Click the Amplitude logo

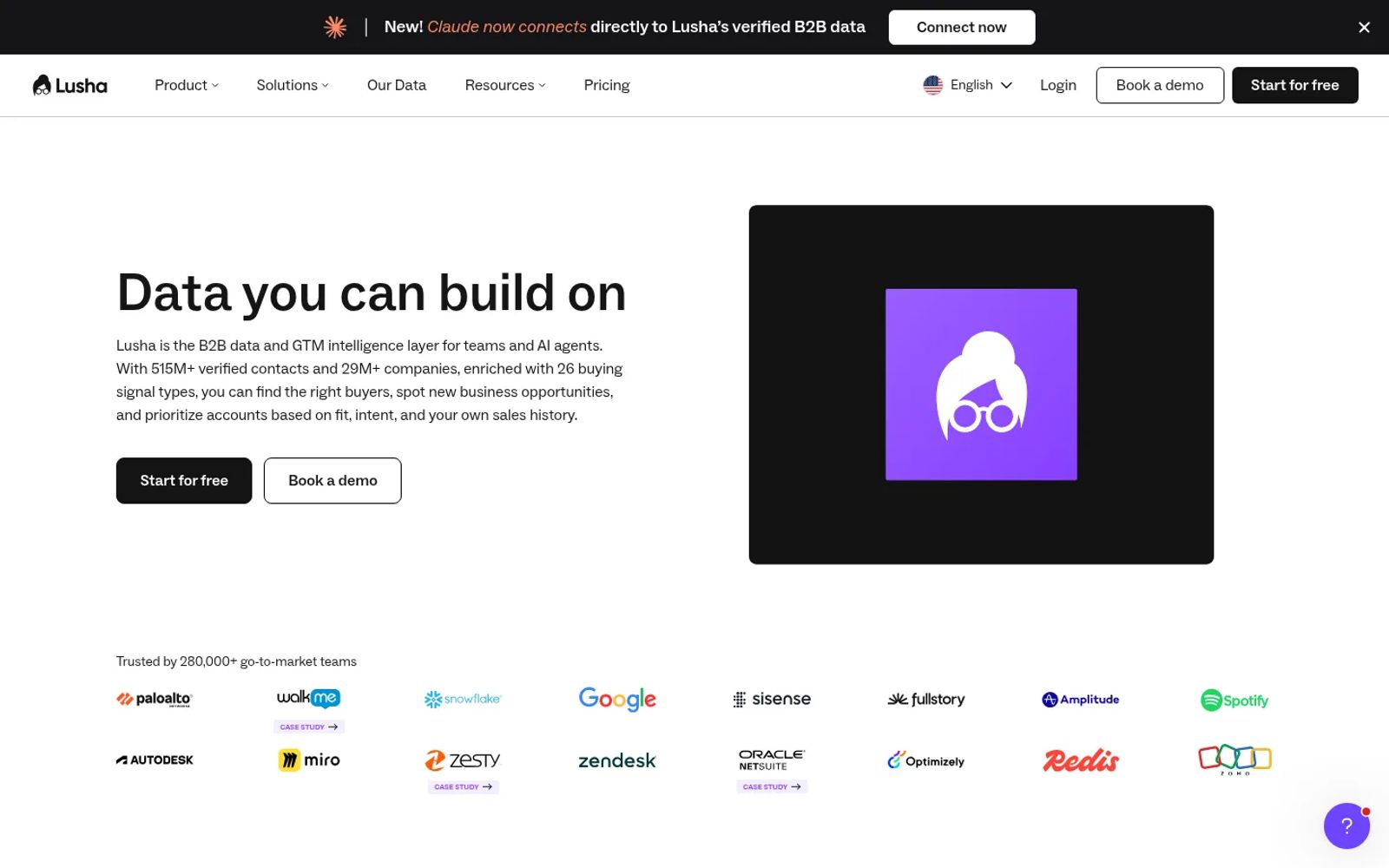[1081, 699]
